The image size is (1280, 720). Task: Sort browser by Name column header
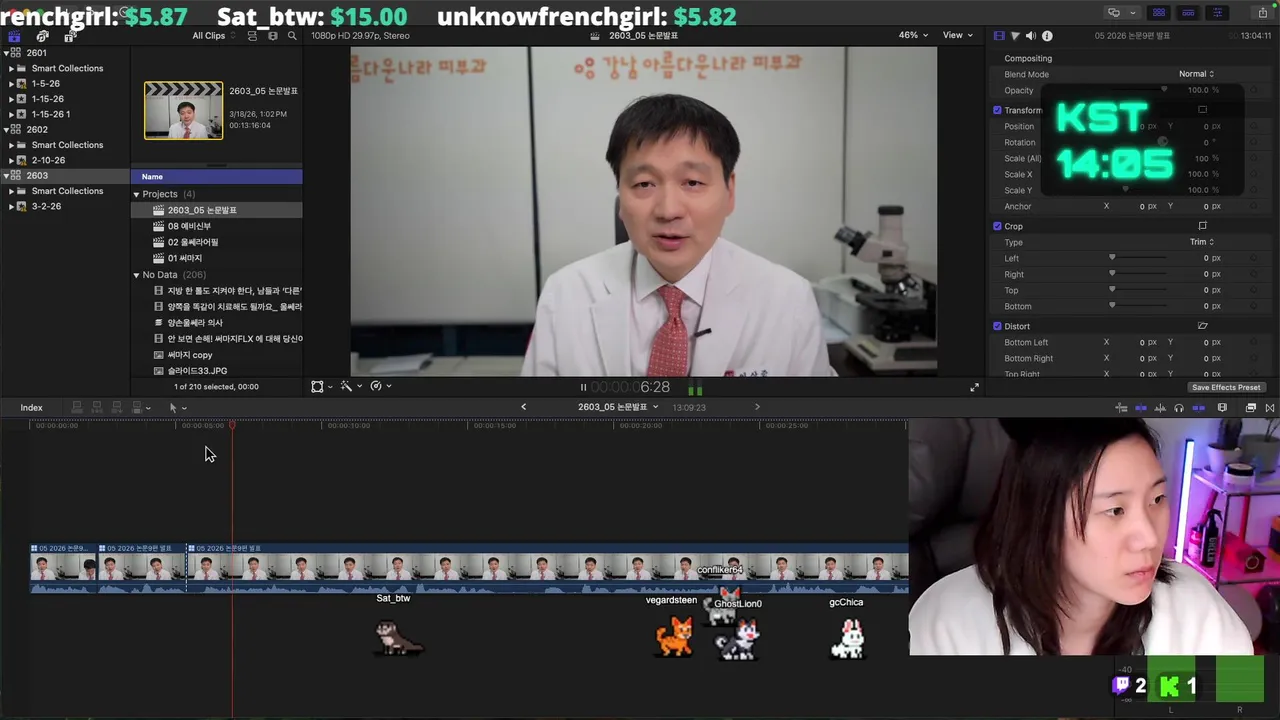pyautogui.click(x=216, y=177)
